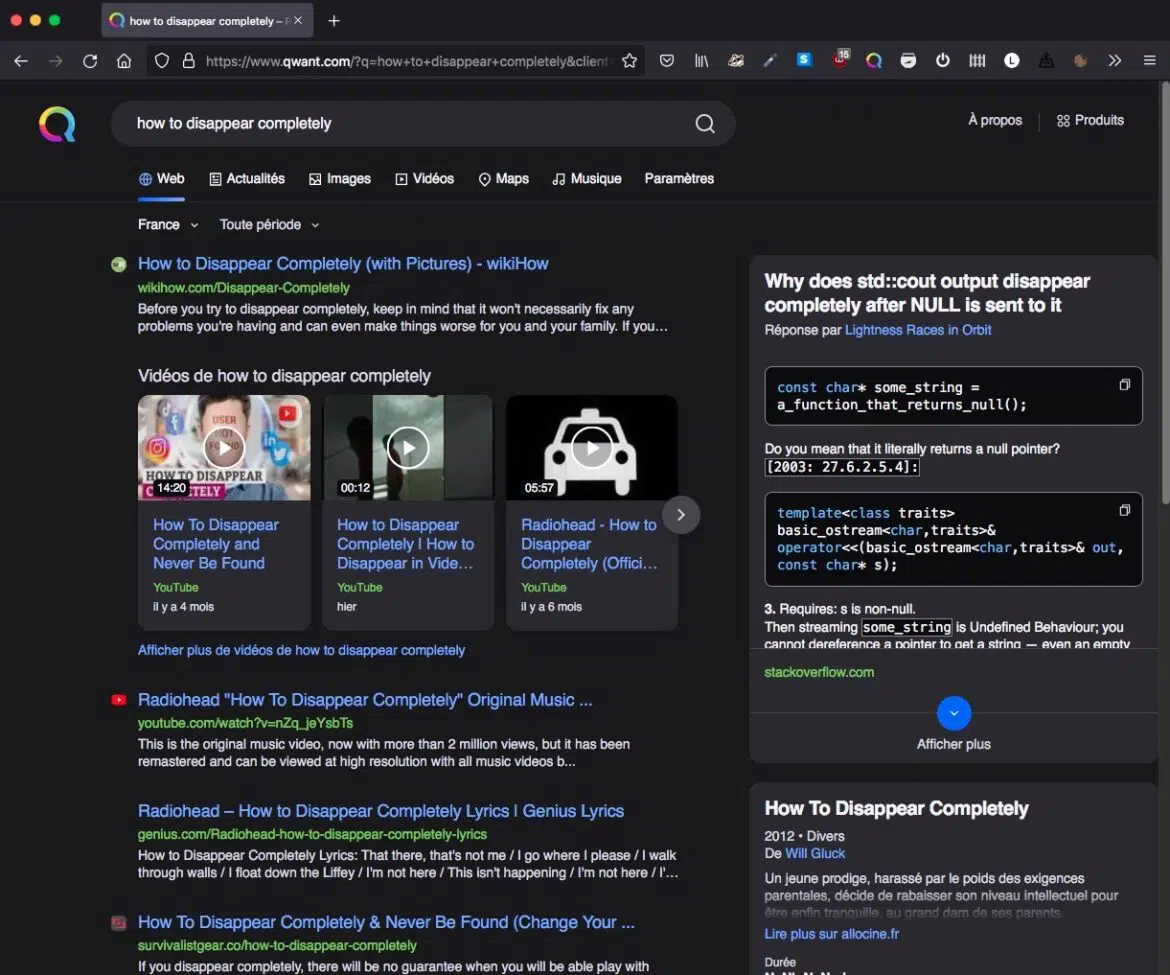The image size is (1170, 975).
Task: Open Paramètres settings
Action: [x=679, y=179]
